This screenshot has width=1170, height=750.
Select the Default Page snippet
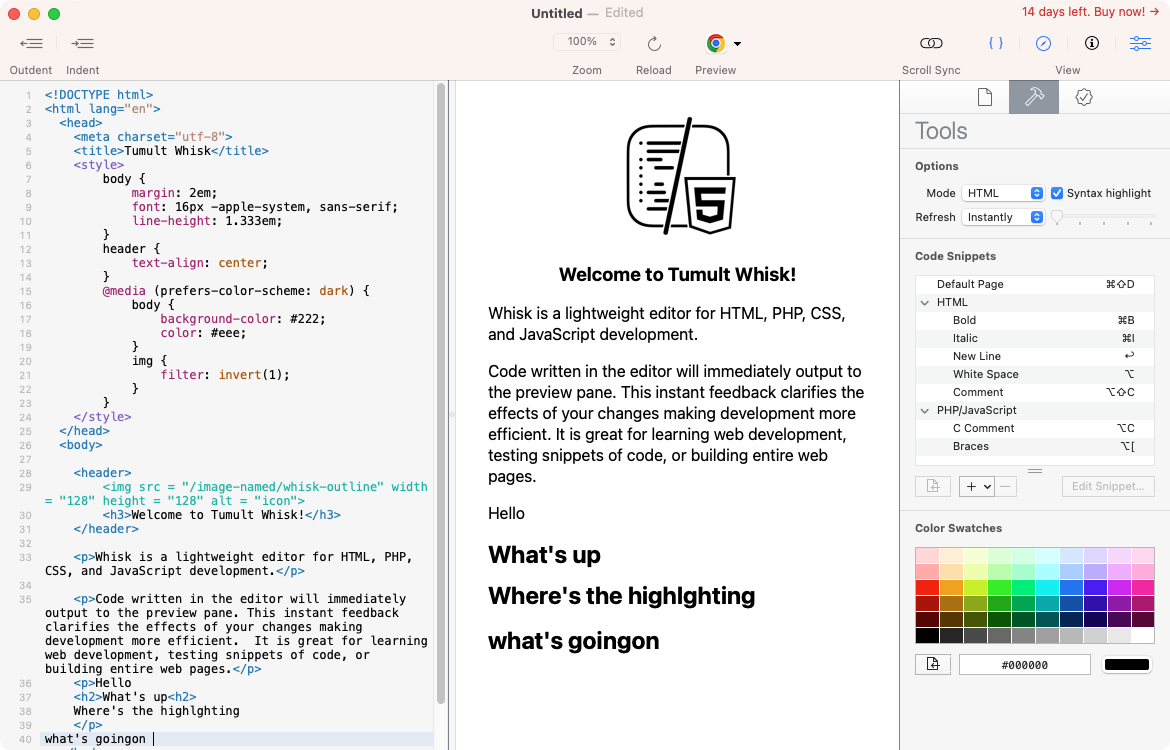[x=1035, y=284]
